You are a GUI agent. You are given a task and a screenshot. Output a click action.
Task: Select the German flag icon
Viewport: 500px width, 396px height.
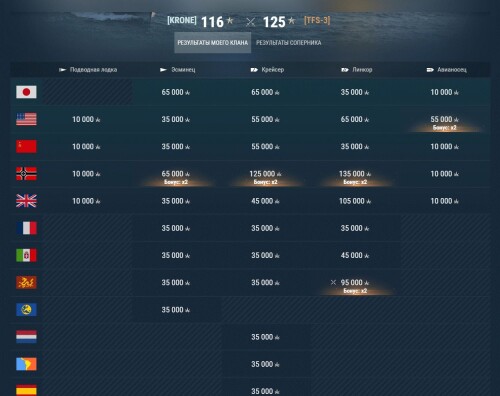26,174
